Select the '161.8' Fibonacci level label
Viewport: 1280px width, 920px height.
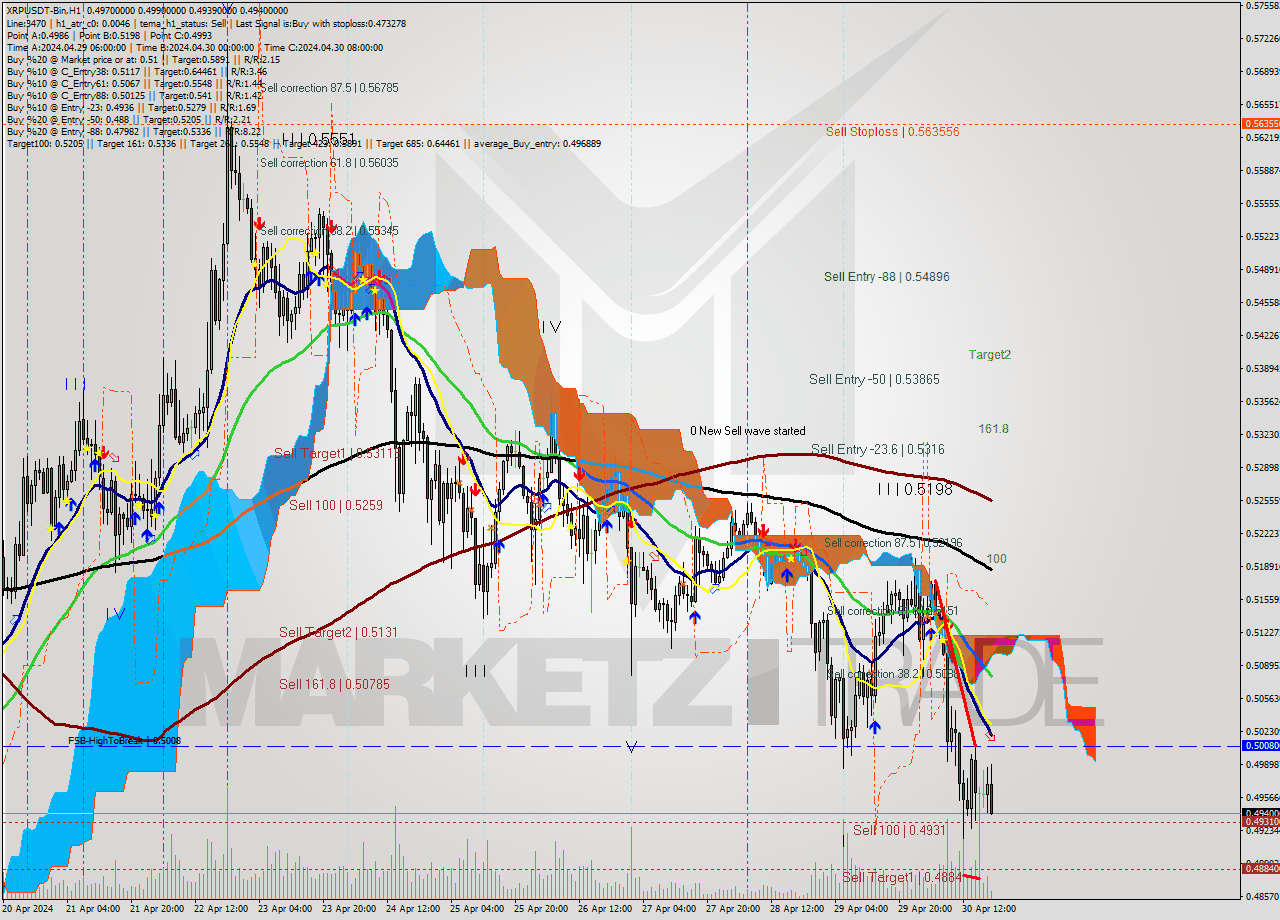tap(993, 428)
